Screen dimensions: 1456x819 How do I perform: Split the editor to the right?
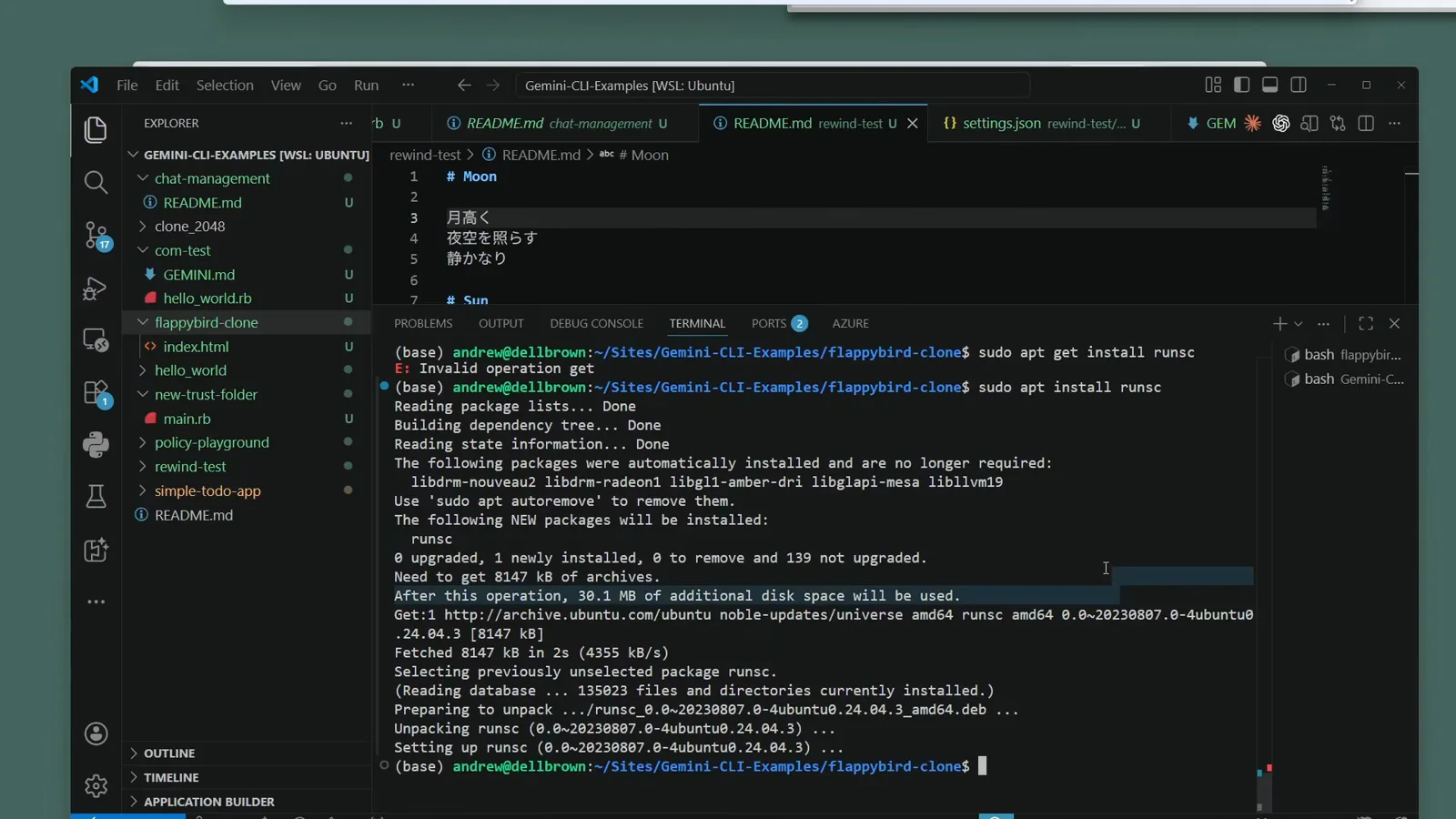click(1366, 123)
